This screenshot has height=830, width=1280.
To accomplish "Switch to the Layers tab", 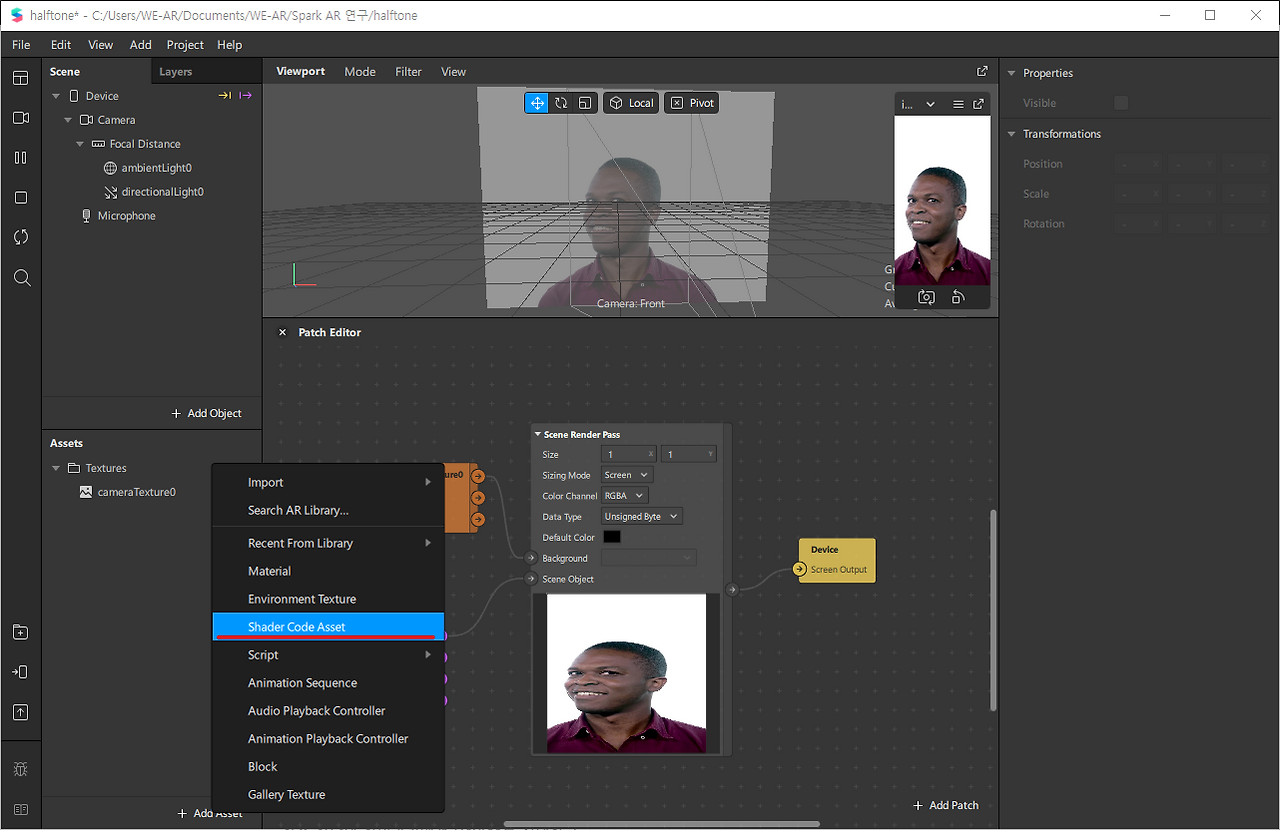I will [176, 72].
